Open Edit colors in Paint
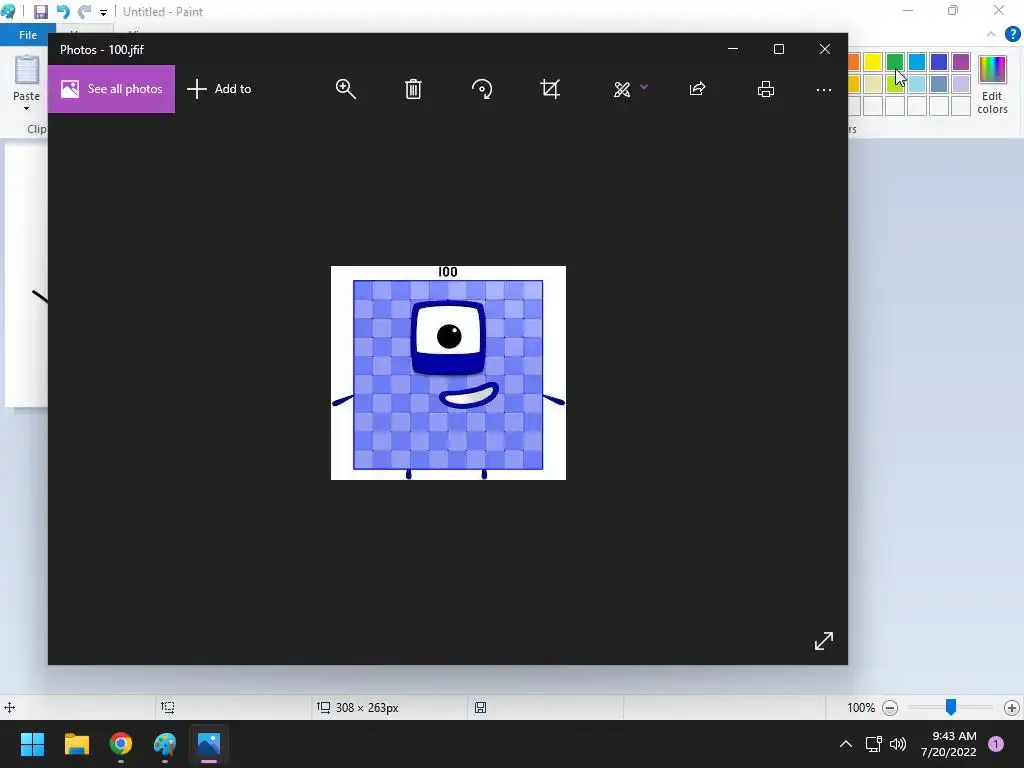Image resolution: width=1024 pixels, height=768 pixels. point(993,85)
